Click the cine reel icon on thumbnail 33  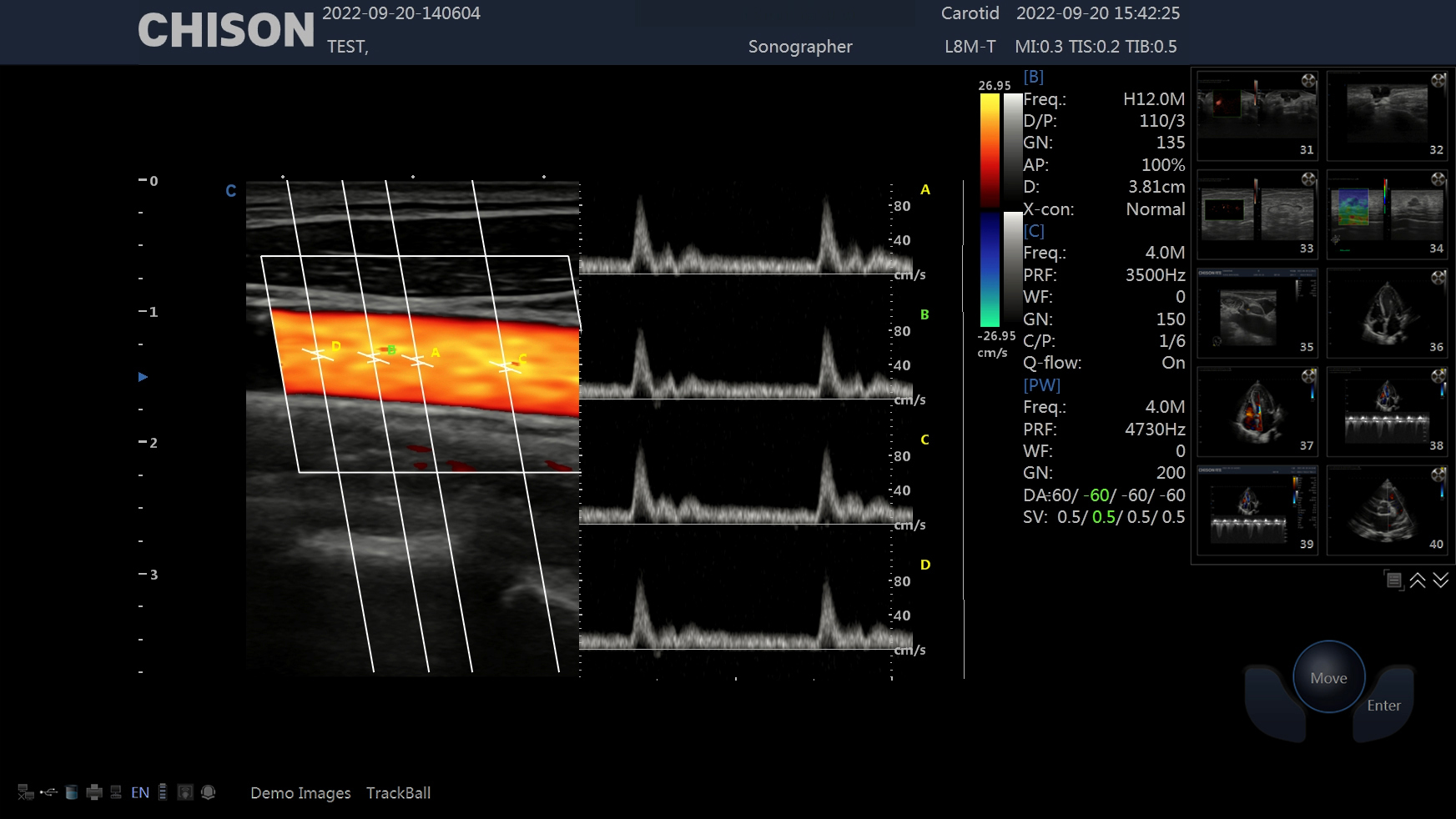(x=1308, y=179)
